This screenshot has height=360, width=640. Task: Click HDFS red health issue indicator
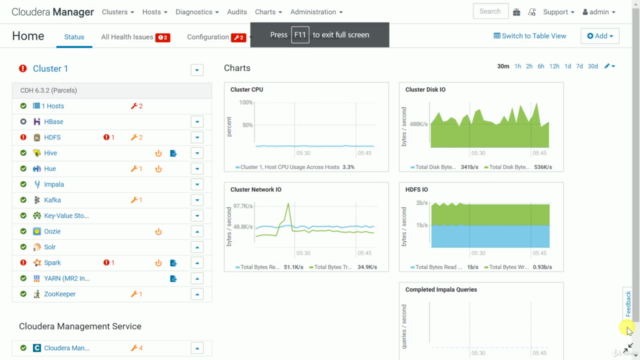click(x=109, y=138)
